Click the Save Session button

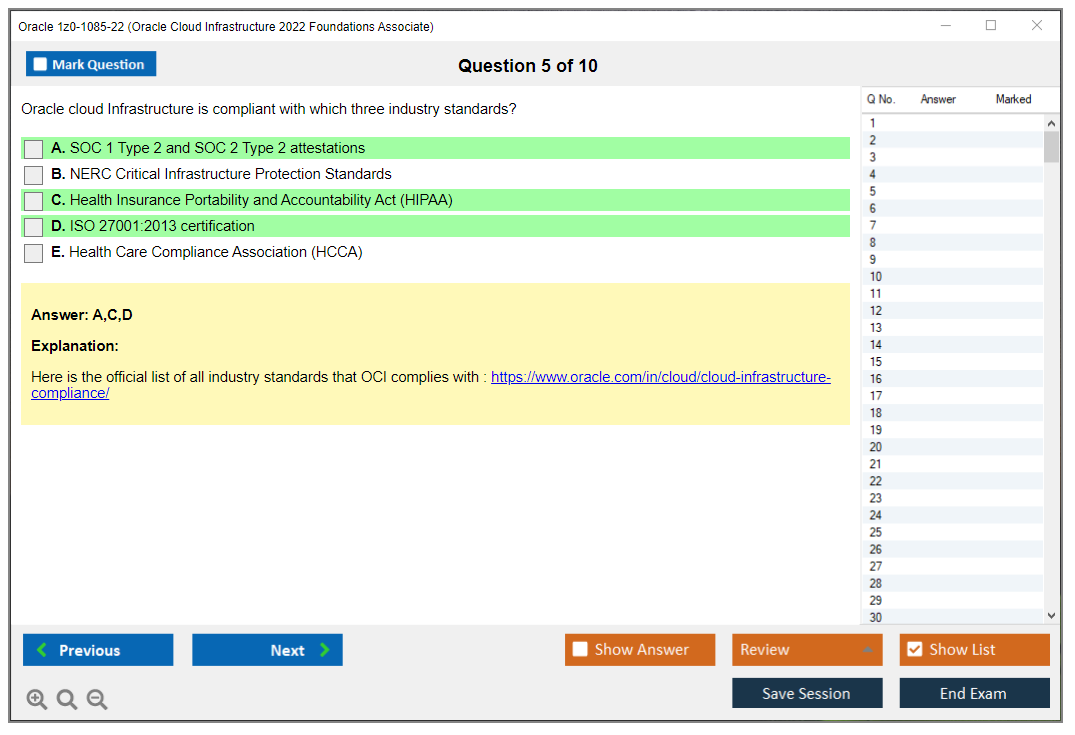point(806,692)
